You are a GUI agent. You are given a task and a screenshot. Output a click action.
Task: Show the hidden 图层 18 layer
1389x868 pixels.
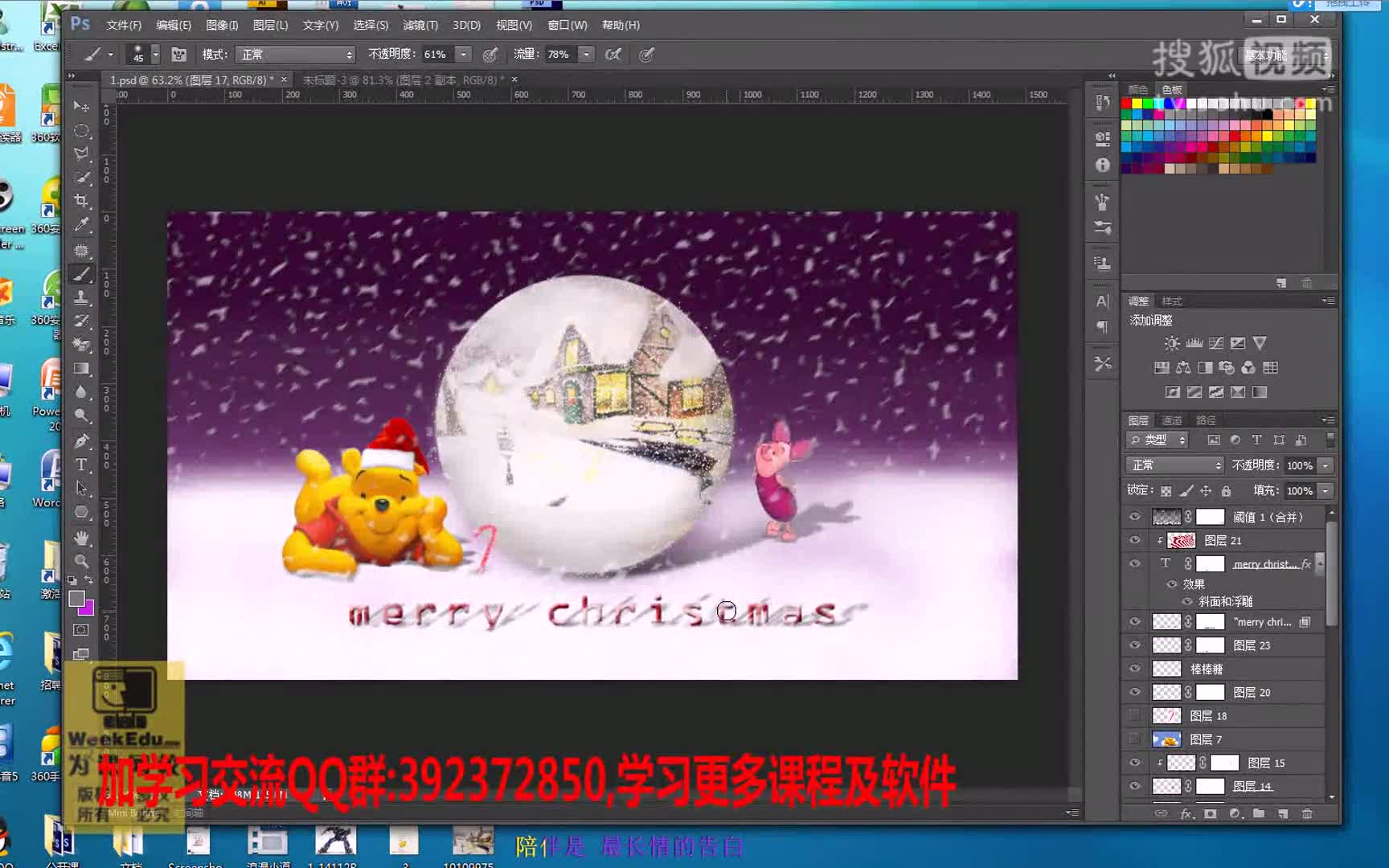pos(1135,715)
